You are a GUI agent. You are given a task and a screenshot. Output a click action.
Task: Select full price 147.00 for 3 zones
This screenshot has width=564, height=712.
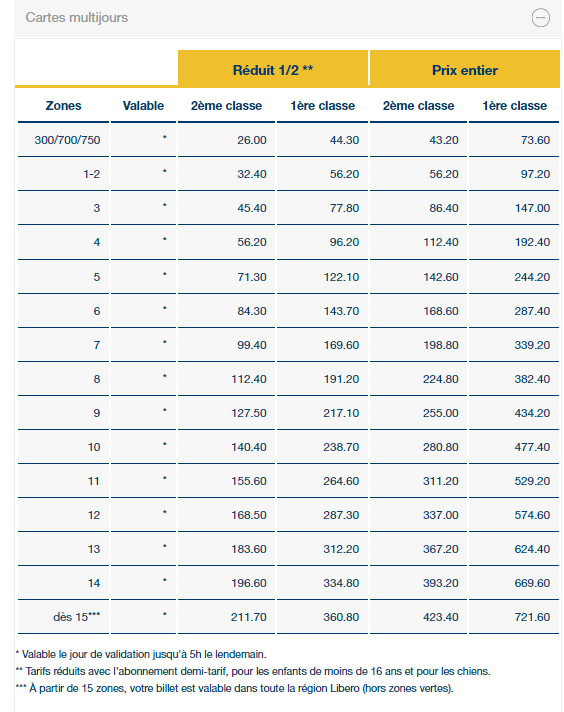coord(532,208)
